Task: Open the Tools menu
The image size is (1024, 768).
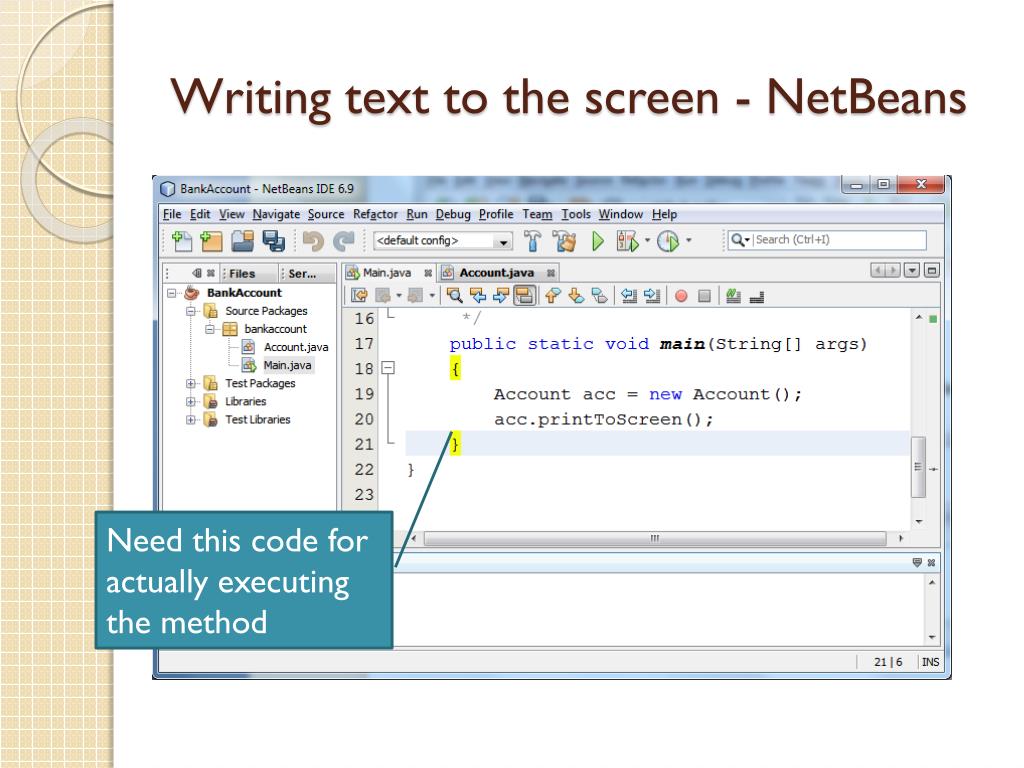Action: (575, 214)
